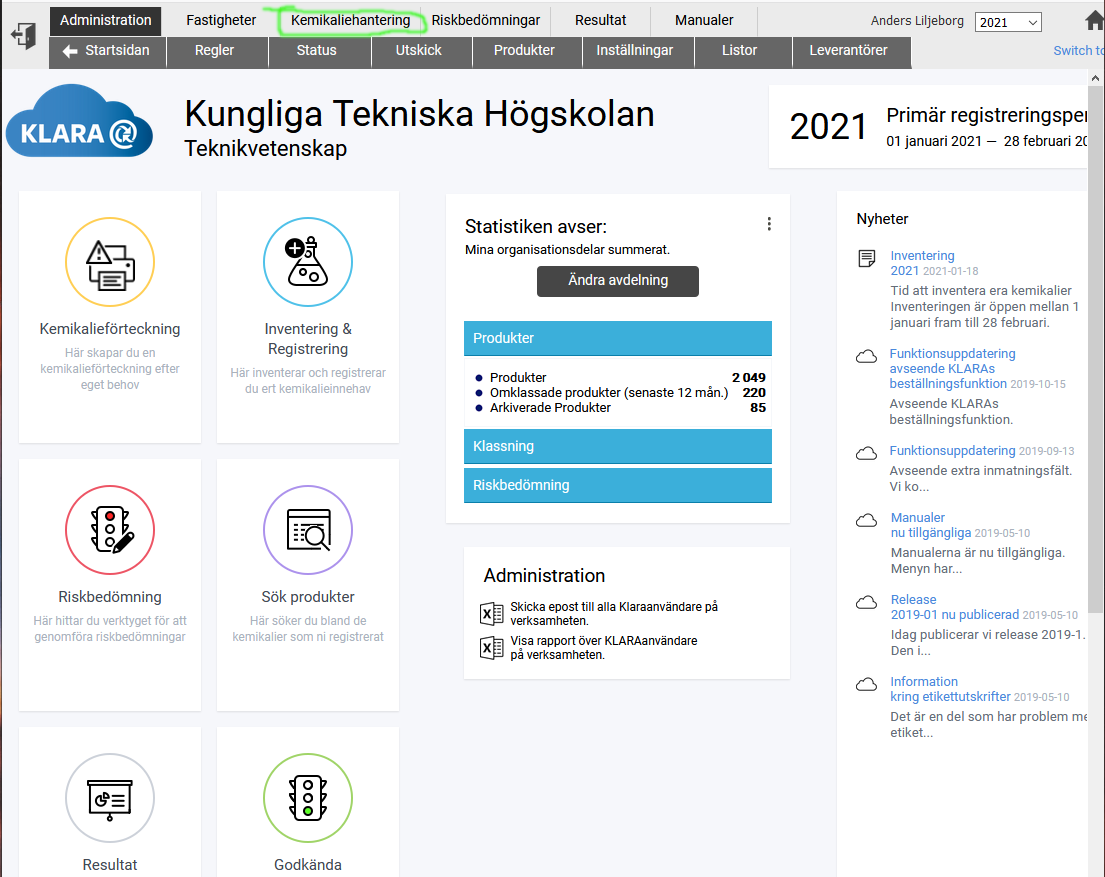Open the Utskick submenu item
The image size is (1105, 877).
tap(419, 51)
